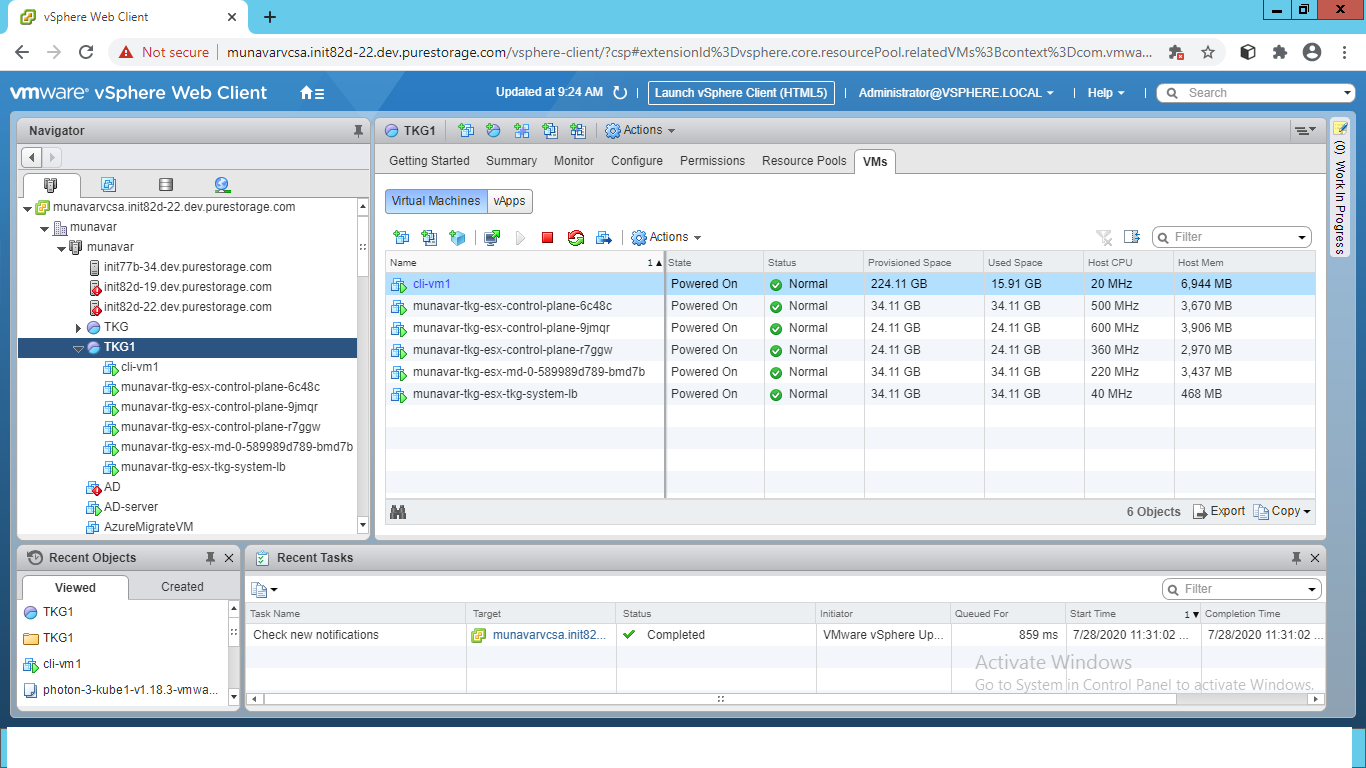Switch to Storage navigator tab
1366x768 pixels.
tap(166, 185)
